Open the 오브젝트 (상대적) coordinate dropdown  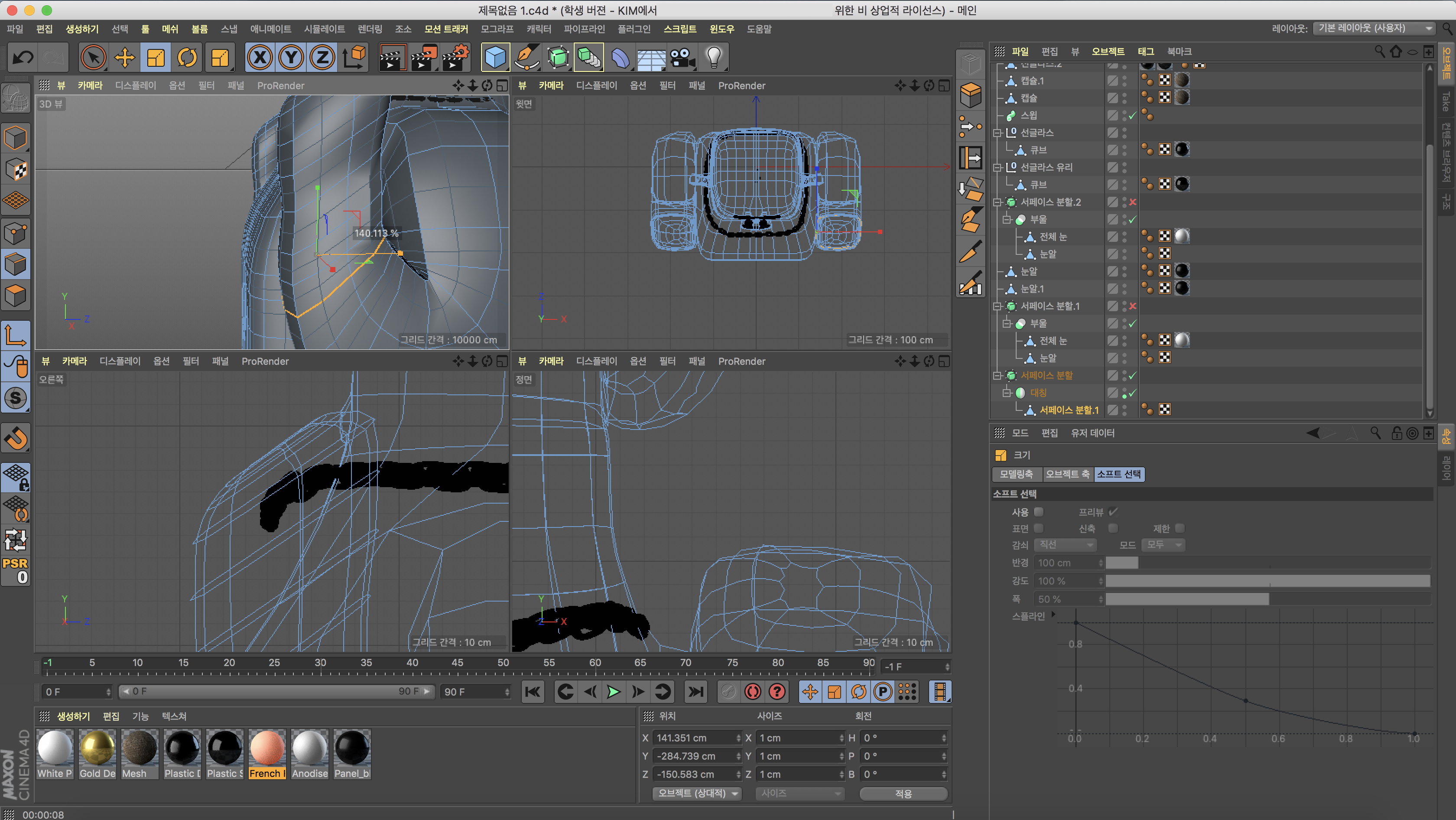pyautogui.click(x=698, y=794)
